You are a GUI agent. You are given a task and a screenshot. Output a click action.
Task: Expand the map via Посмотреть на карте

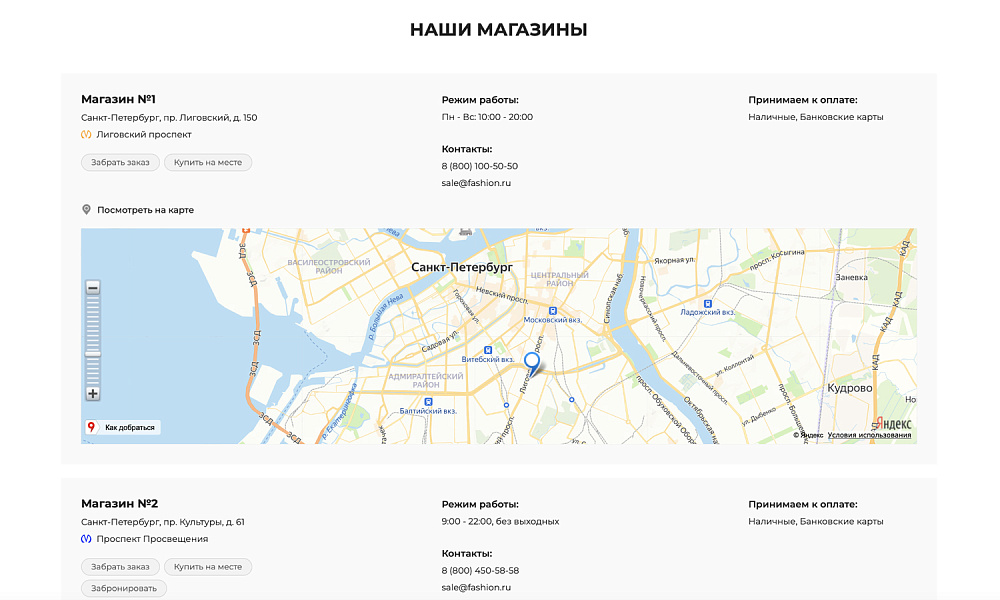tap(144, 209)
